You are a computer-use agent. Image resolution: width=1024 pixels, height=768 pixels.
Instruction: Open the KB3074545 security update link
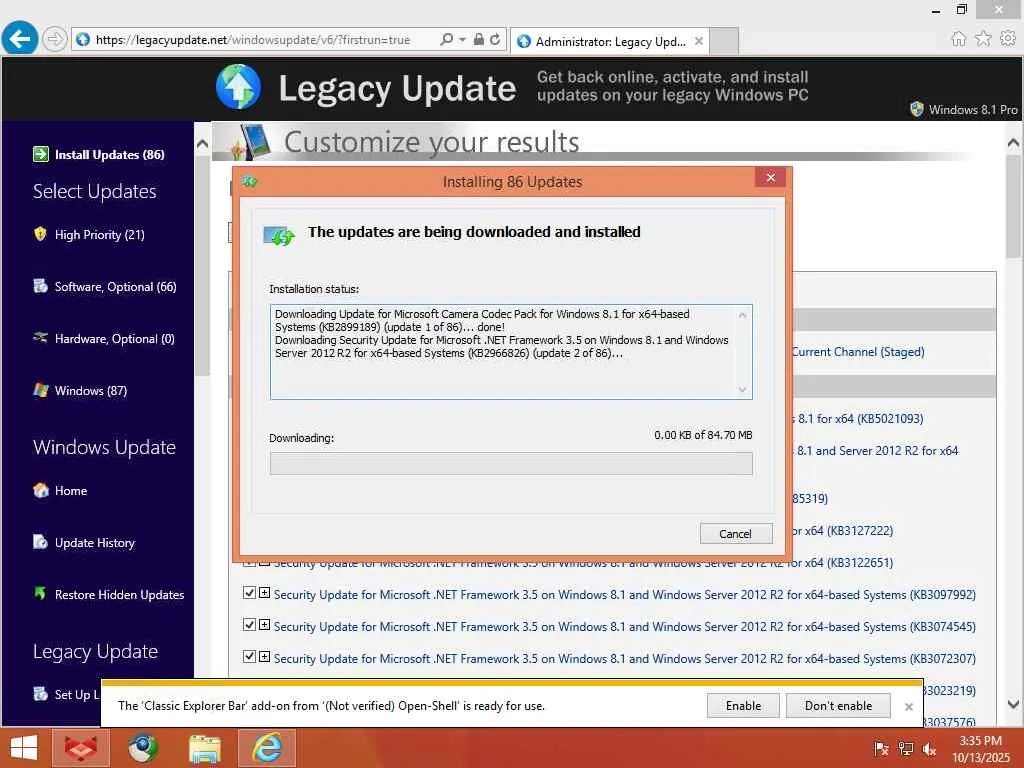click(x=624, y=627)
